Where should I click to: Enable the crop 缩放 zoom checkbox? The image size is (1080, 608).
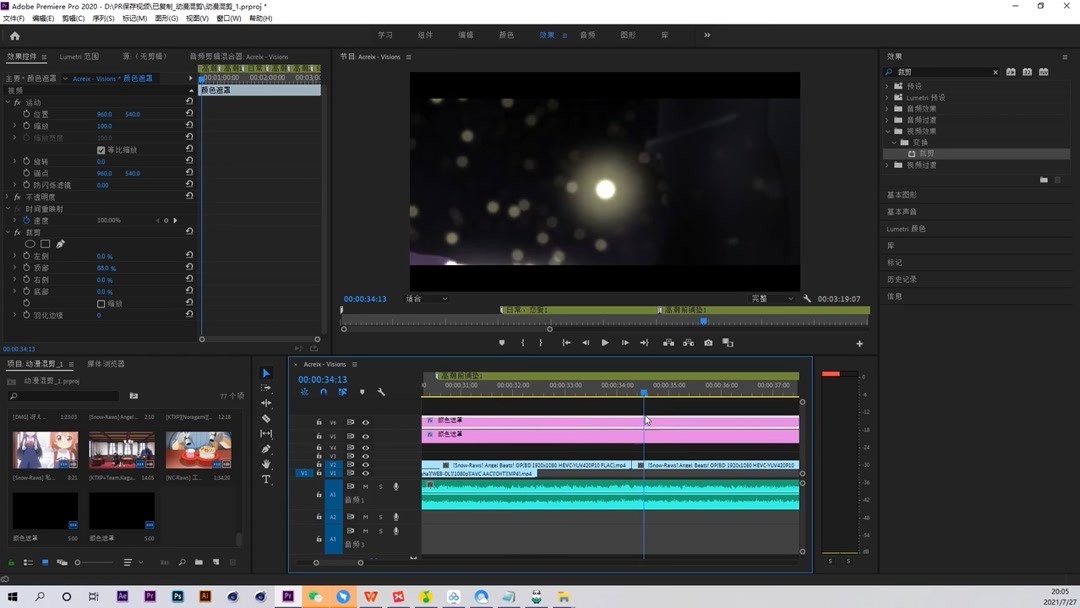coord(101,303)
